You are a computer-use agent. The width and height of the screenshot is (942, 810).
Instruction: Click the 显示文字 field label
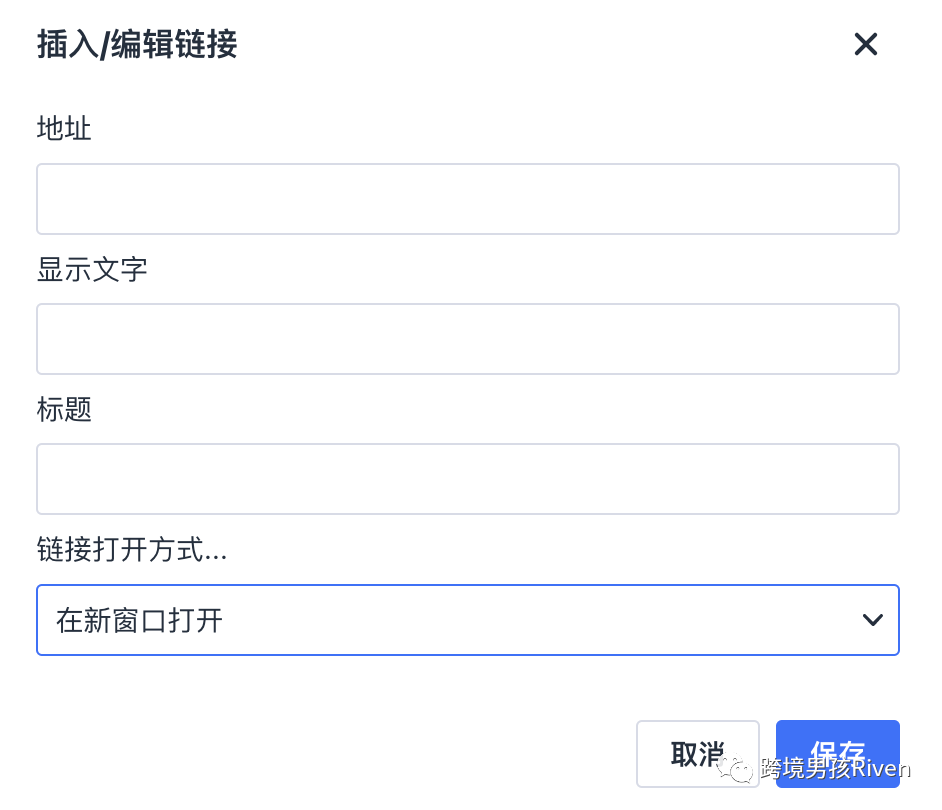click(92, 268)
